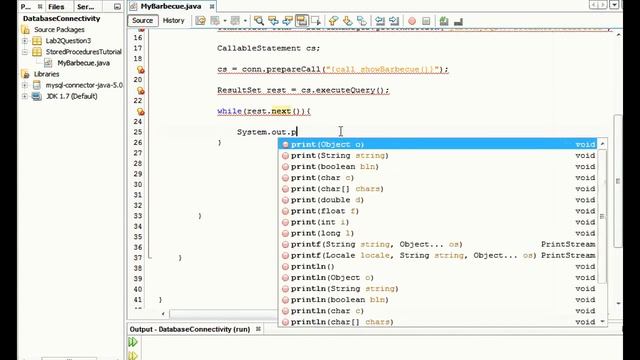Select MyBarbecue.java in project tree
Screen dimensions: 640x360
click(83, 63)
